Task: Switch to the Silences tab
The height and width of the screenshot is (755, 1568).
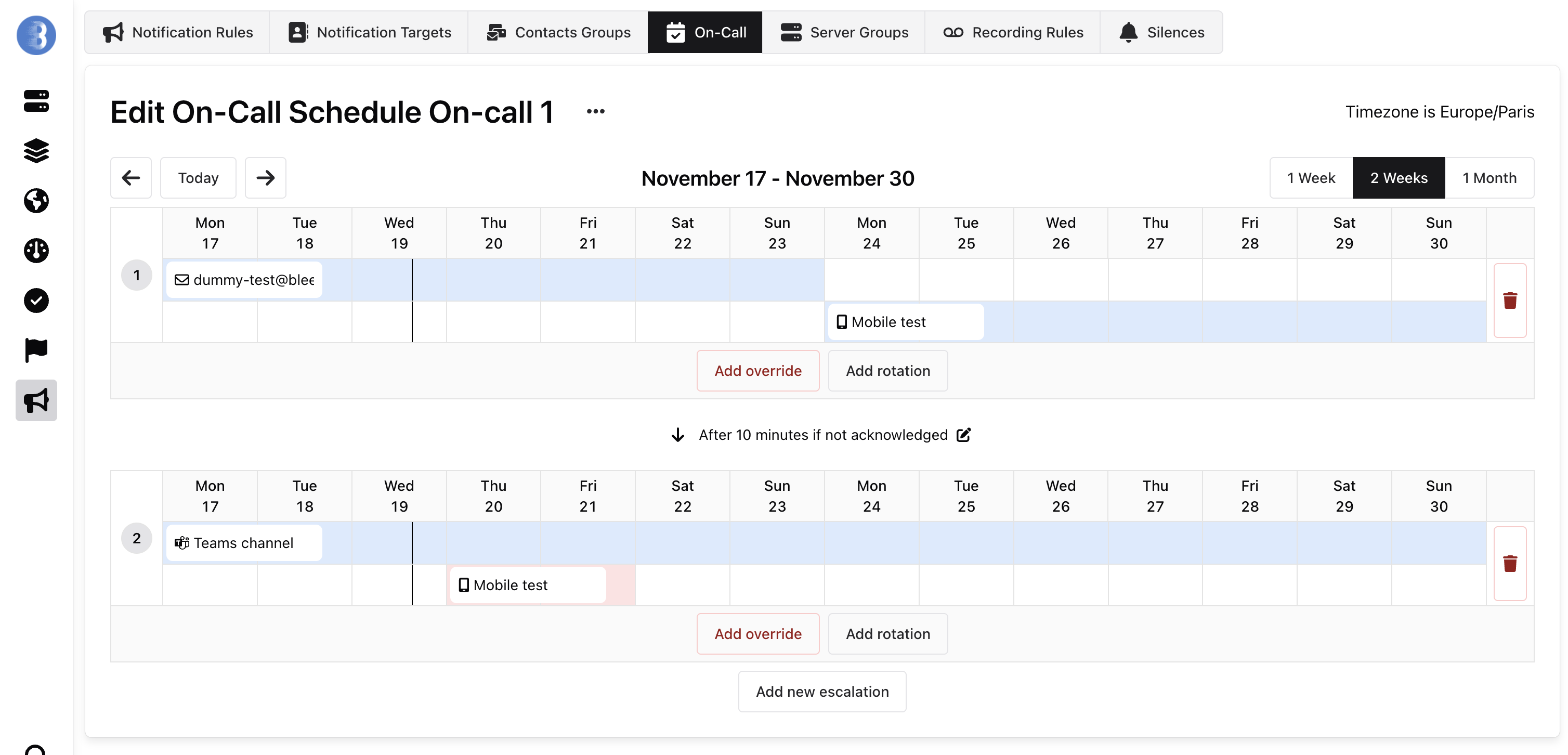Action: (1161, 32)
